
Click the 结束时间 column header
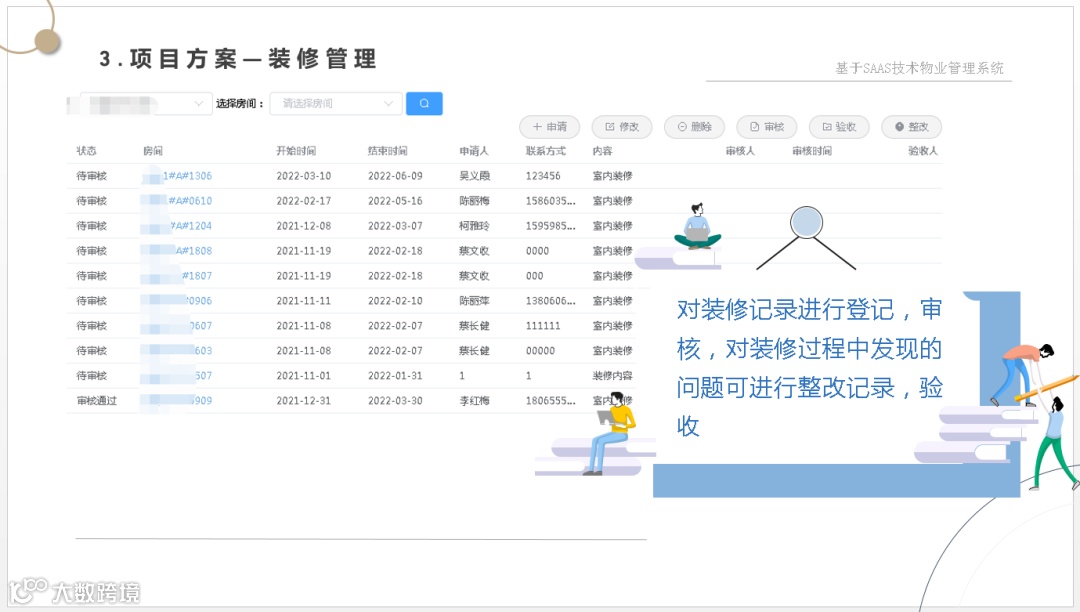(x=388, y=151)
